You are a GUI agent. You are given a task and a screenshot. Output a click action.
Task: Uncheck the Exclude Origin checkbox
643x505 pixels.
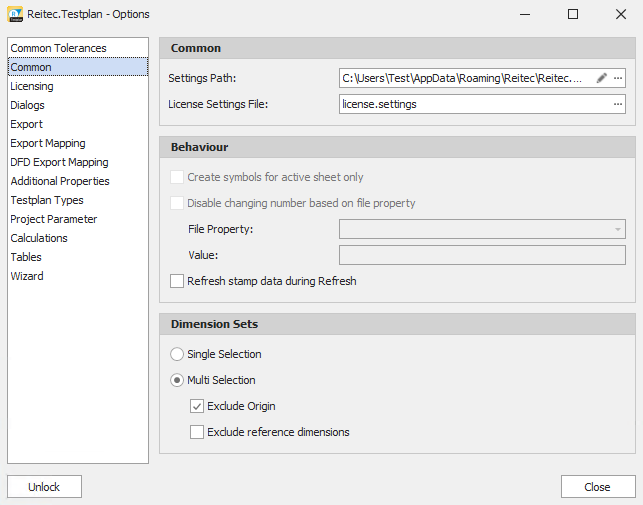[197, 406]
